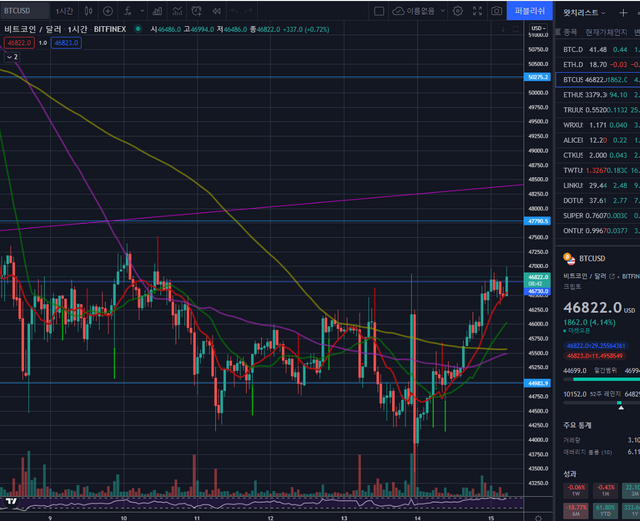Expand the 이름없음 layout dropdown arrow
Image resolution: width=640 pixels, height=521 pixels.
click(442, 11)
